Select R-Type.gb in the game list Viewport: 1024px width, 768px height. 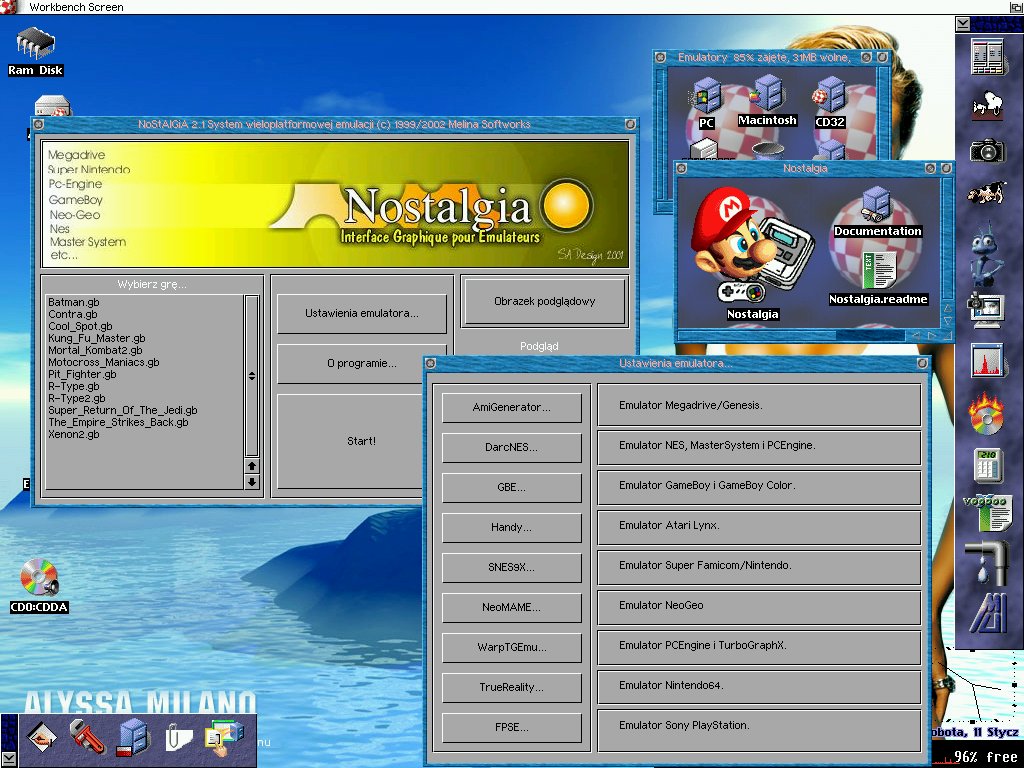[144, 386]
